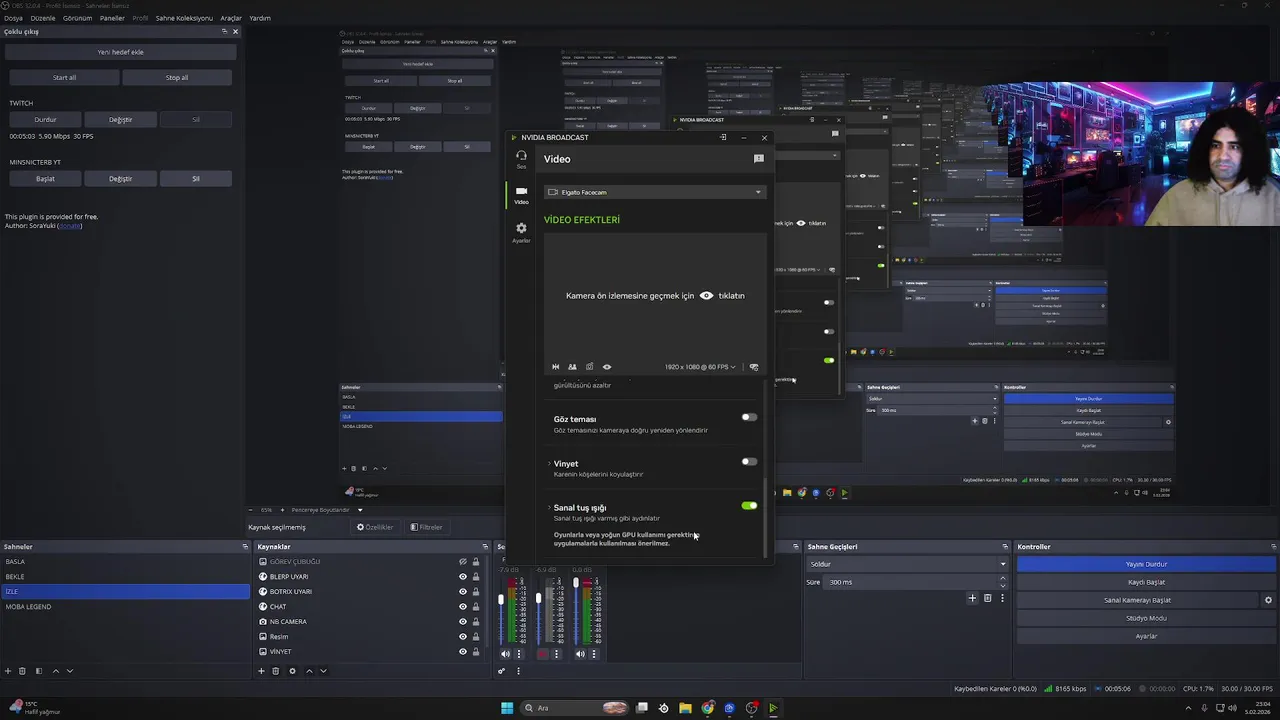Open the Düzenle menu
Image resolution: width=1280 pixels, height=720 pixels.
pos(43,18)
